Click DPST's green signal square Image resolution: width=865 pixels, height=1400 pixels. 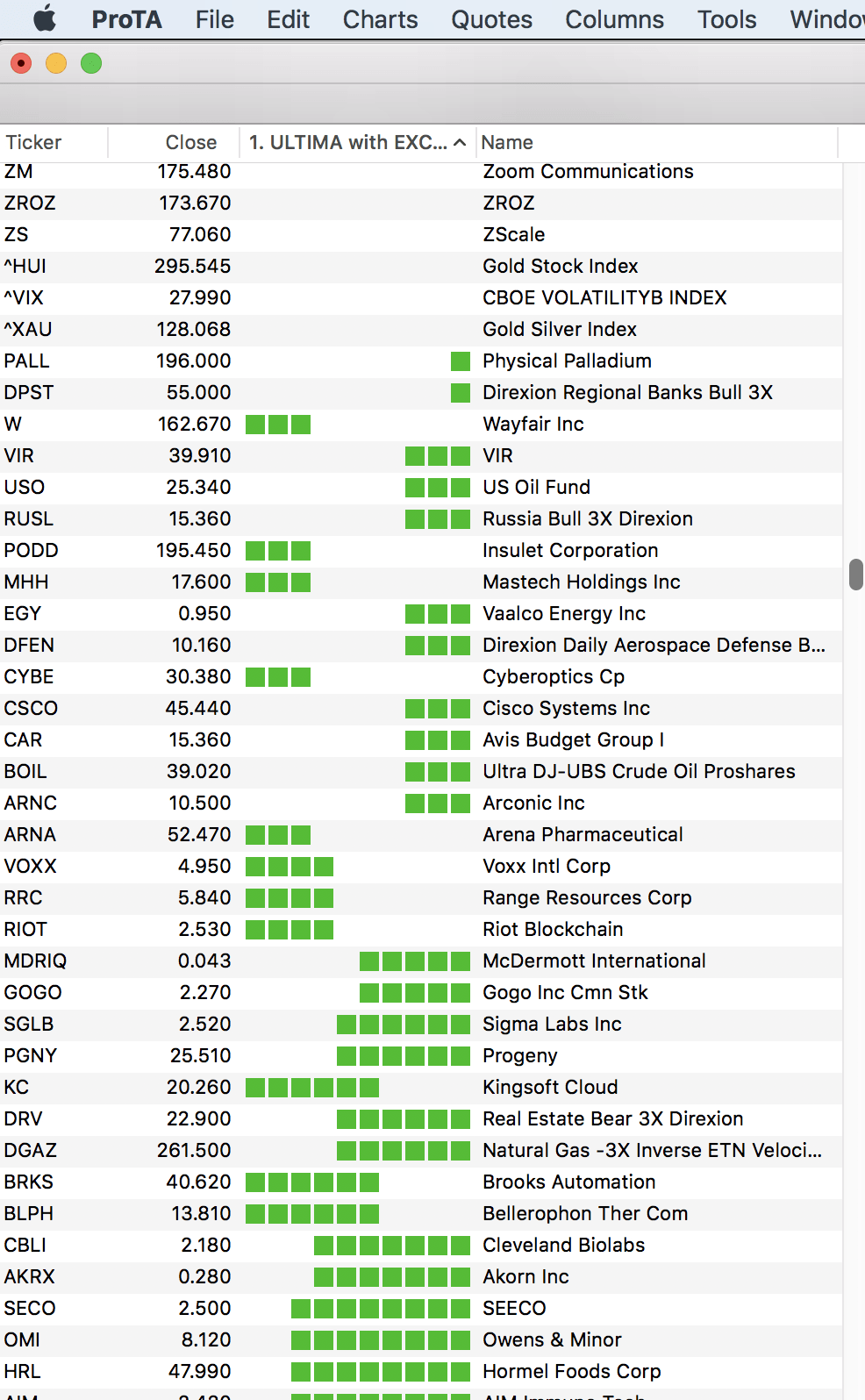pos(461,392)
